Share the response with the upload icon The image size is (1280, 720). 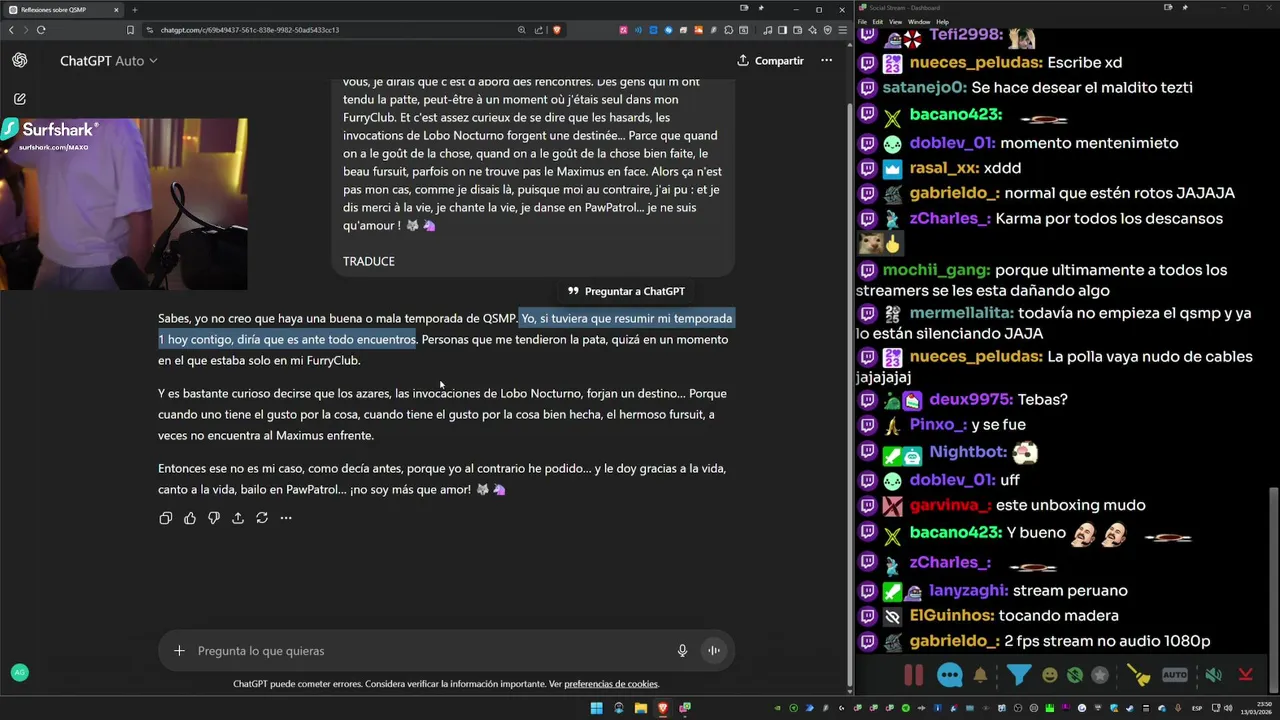238,518
